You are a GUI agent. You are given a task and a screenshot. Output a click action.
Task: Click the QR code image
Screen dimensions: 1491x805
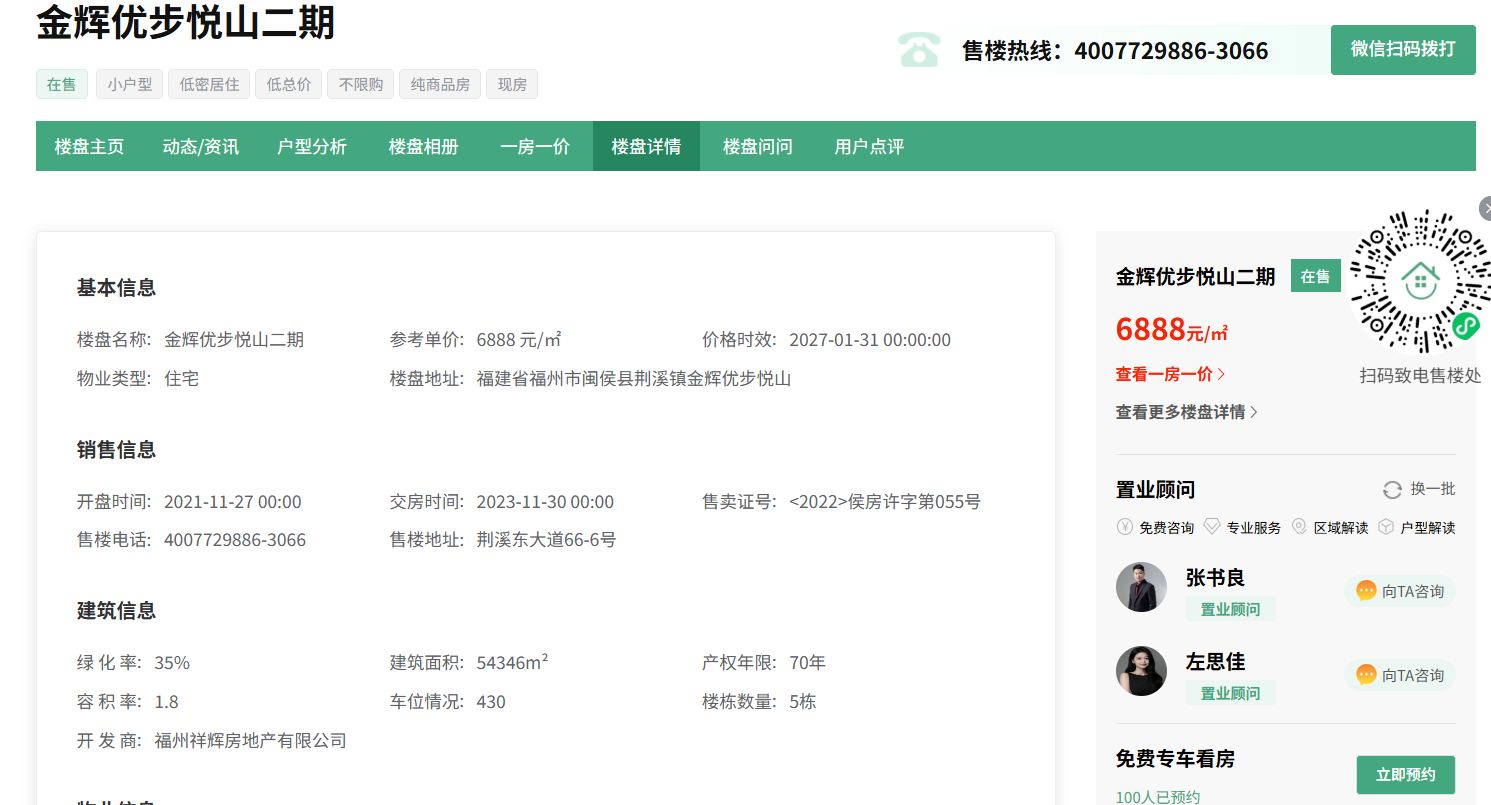pyautogui.click(x=1420, y=281)
